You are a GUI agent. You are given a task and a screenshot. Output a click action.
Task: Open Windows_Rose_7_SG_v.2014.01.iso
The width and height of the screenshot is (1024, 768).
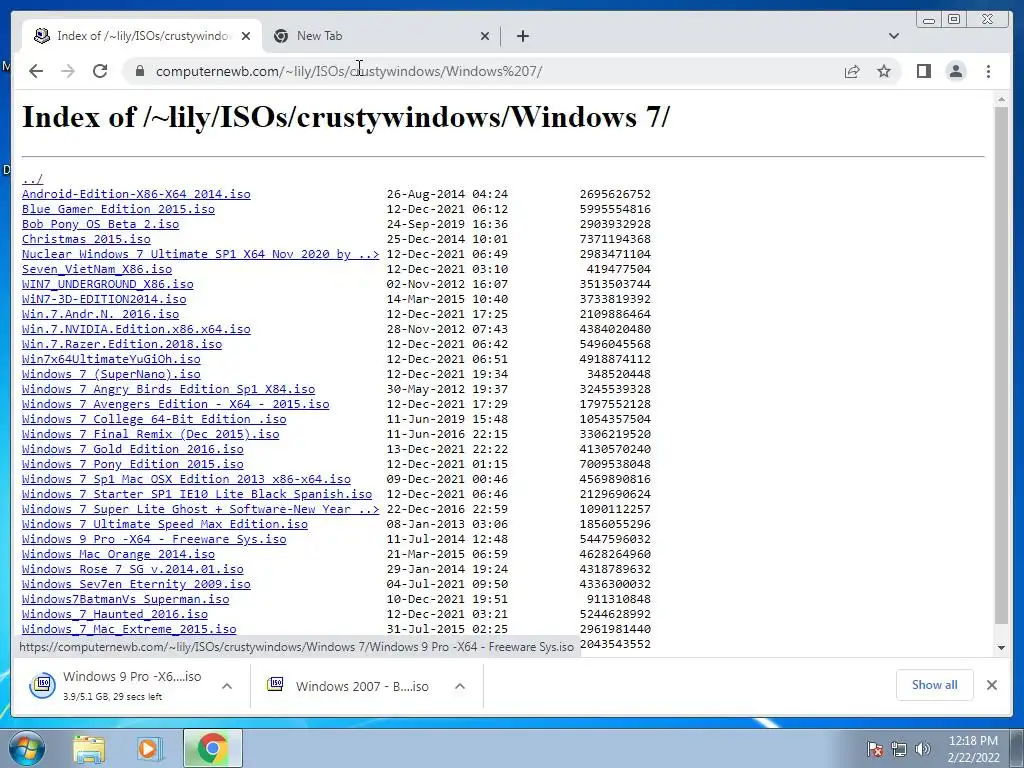click(x=133, y=569)
